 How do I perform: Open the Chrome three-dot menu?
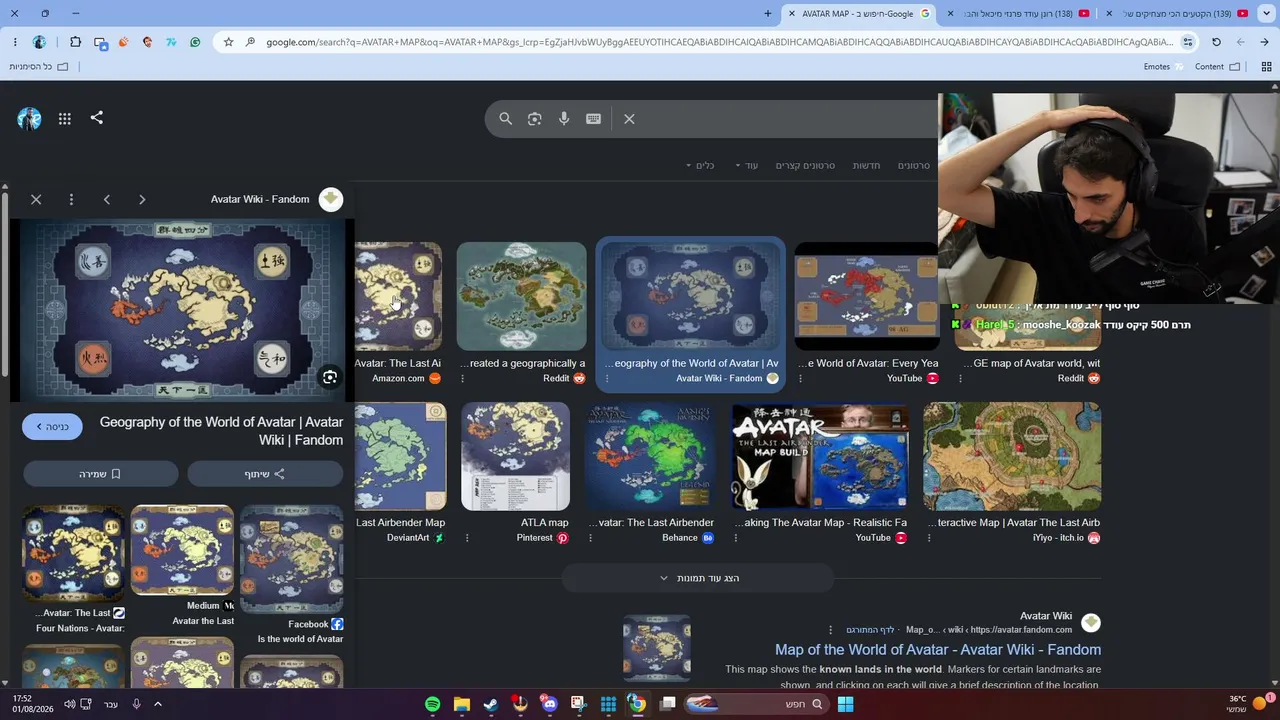15,42
